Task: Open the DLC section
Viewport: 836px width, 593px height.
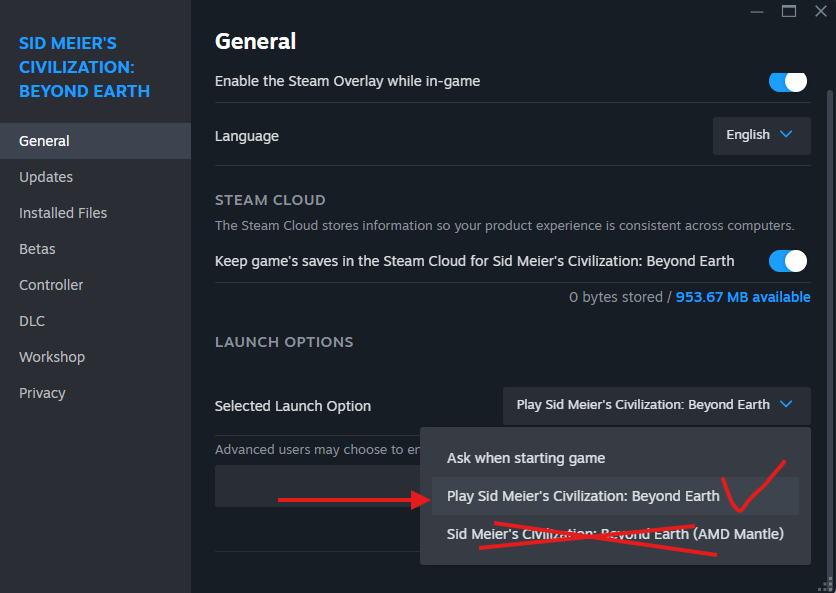Action: (32, 321)
